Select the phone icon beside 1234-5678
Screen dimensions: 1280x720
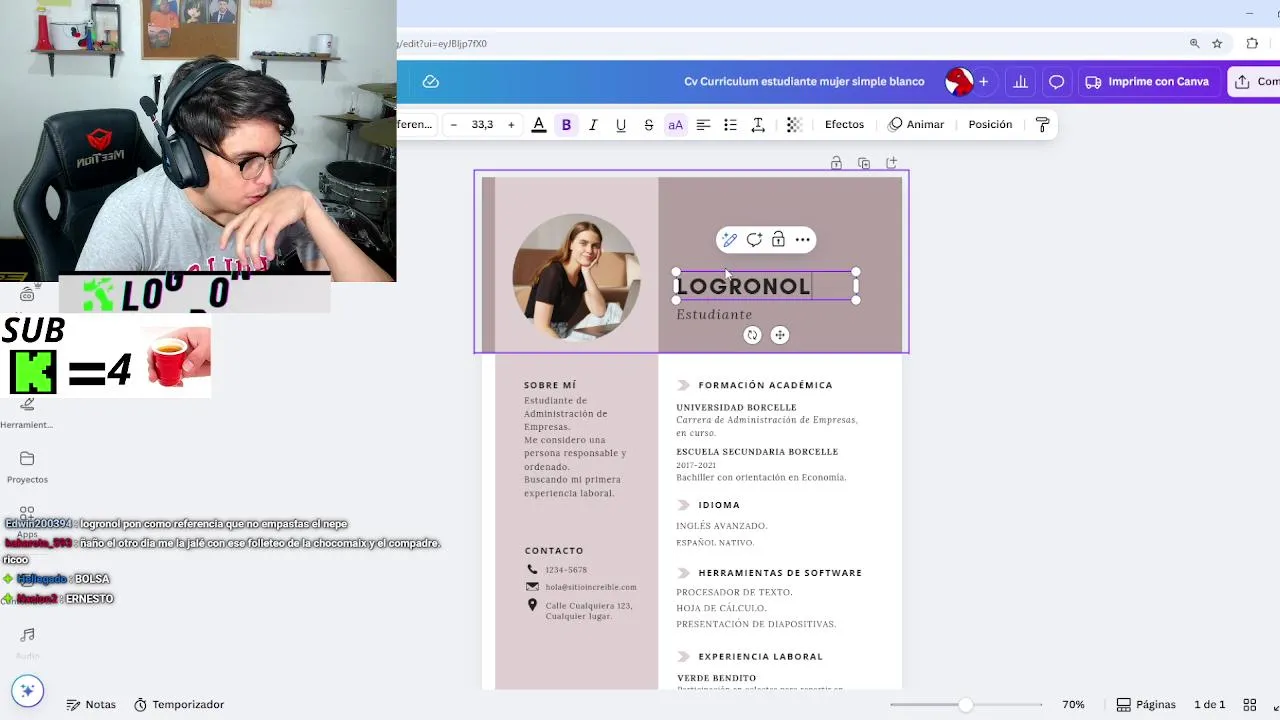532,570
